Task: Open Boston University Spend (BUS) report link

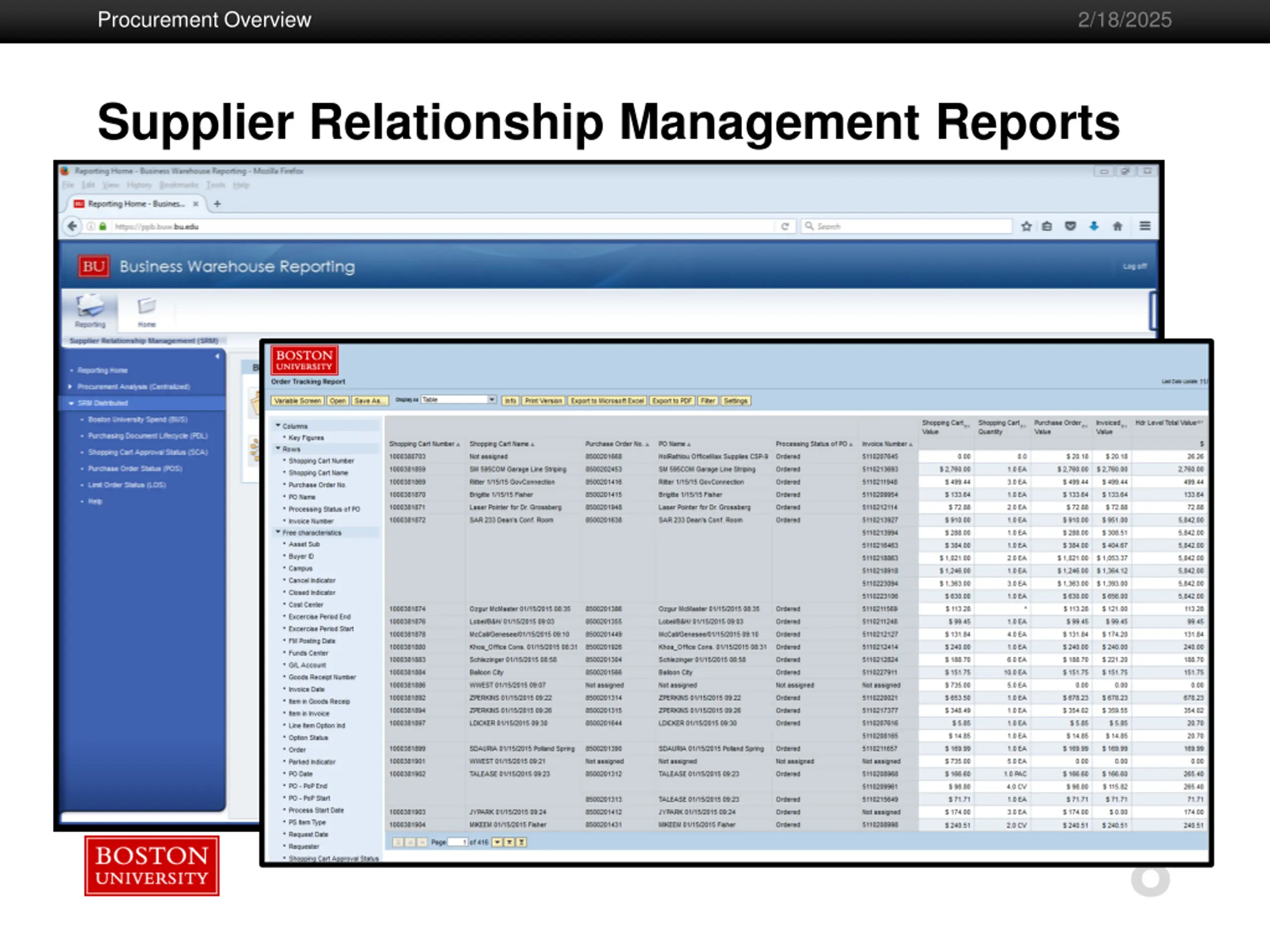Action: (138, 419)
